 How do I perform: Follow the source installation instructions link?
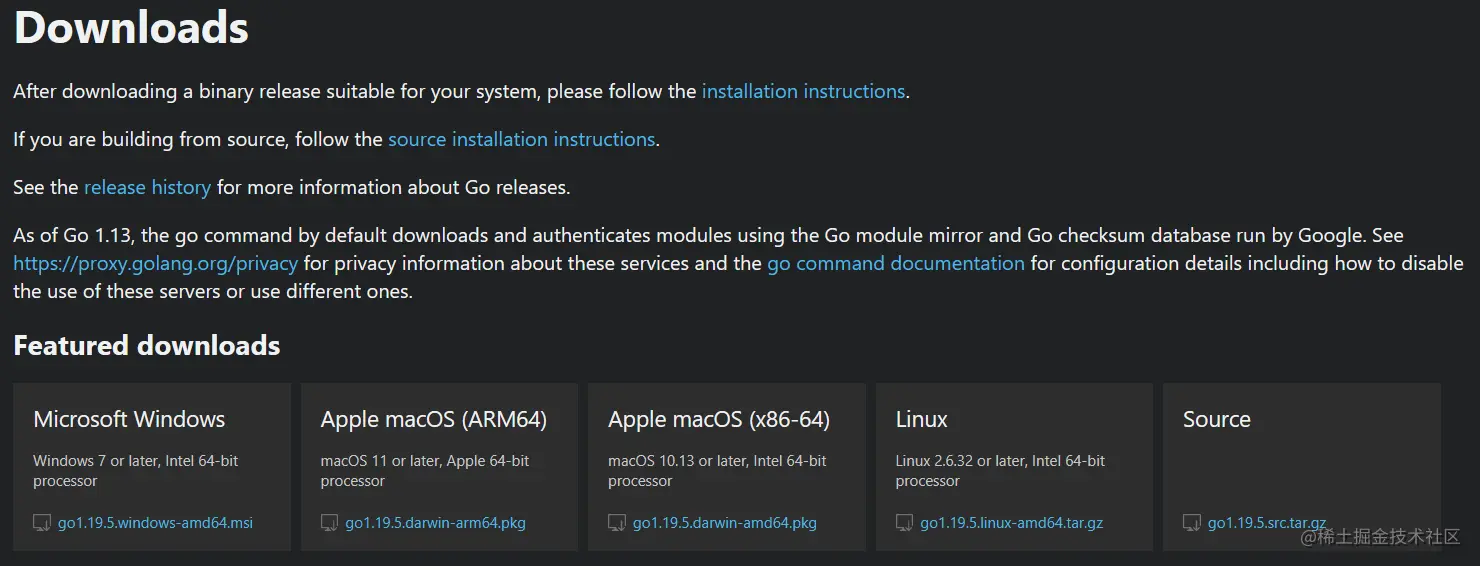pos(521,139)
